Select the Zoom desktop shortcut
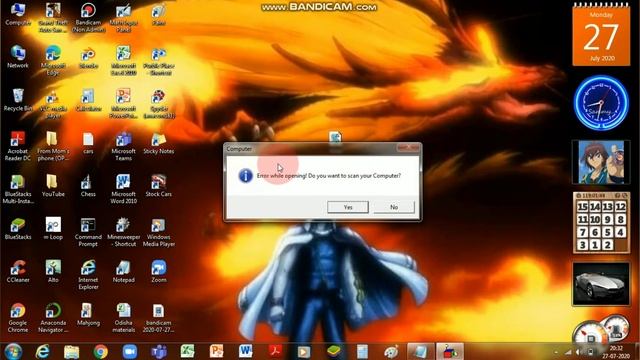Viewport: 640px width, 360px height. [x=158, y=271]
